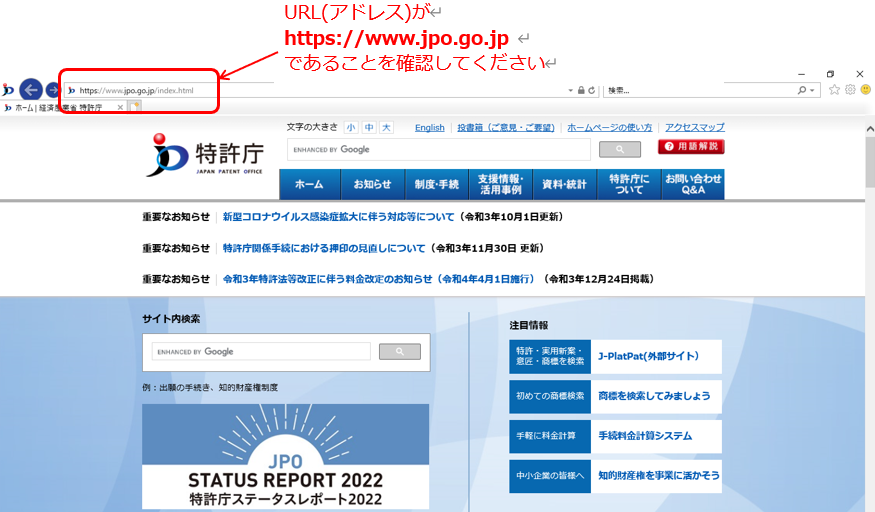Click the browser back arrow button
The image size is (875, 512).
pyautogui.click(x=30, y=90)
